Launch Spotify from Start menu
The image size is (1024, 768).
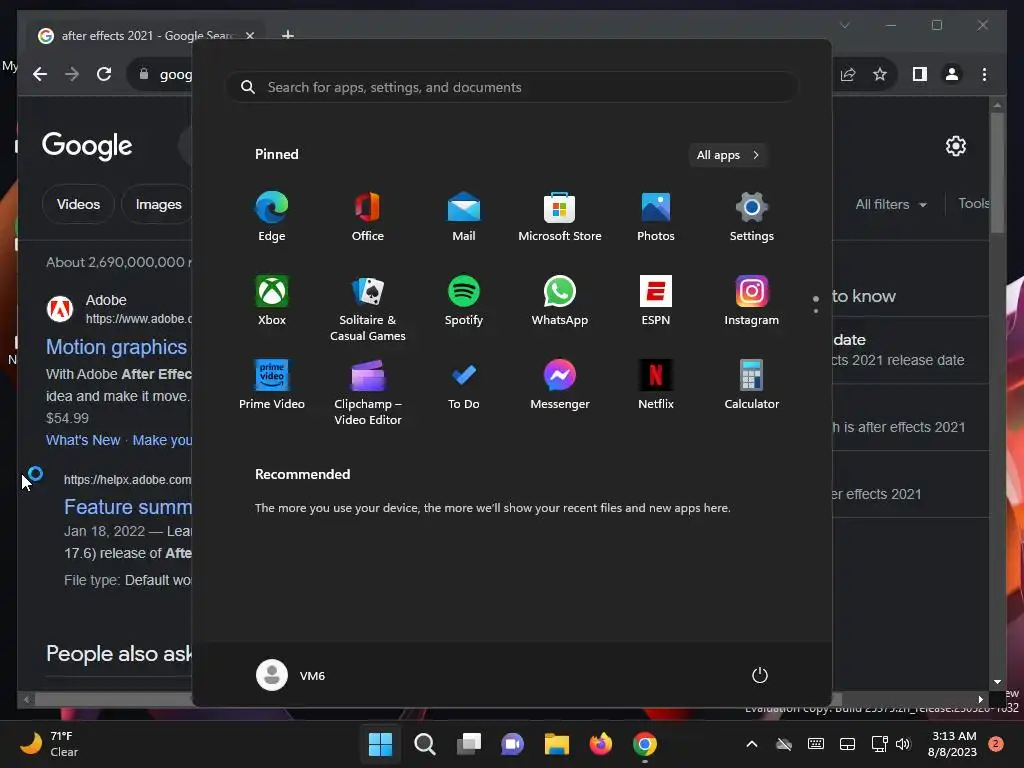pos(464,300)
